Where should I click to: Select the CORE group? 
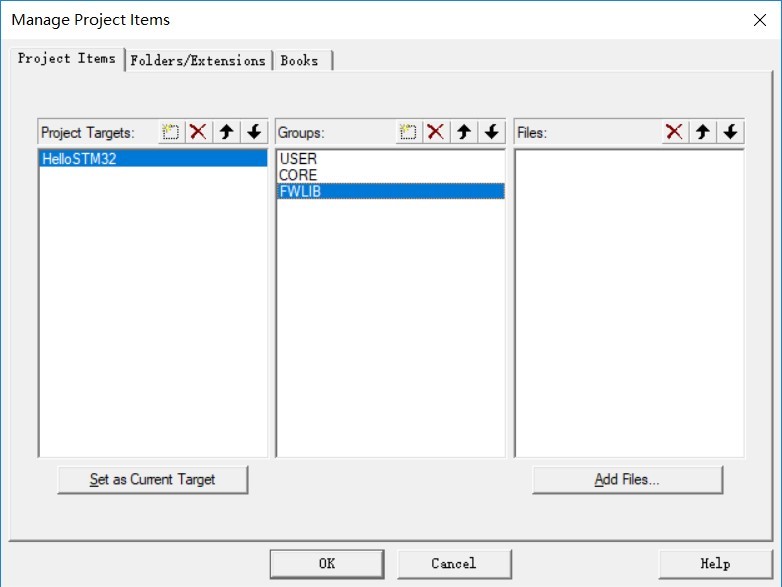click(391, 175)
